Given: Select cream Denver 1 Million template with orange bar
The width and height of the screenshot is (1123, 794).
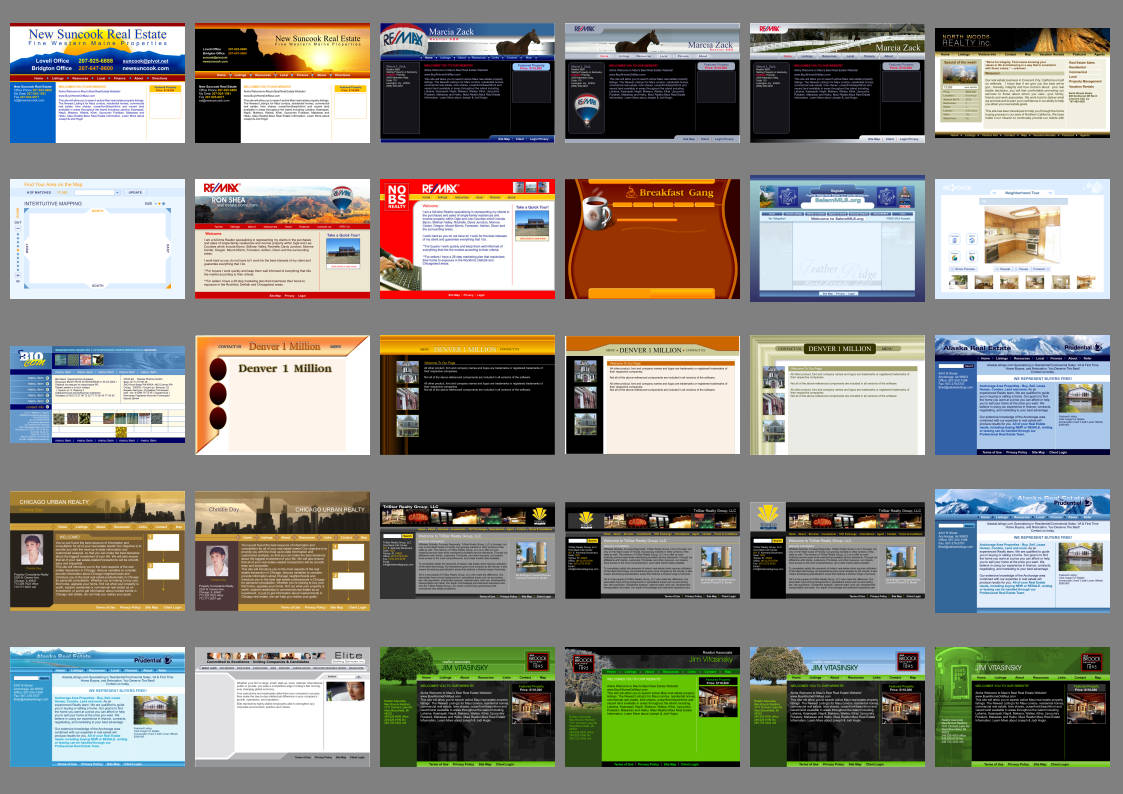Looking at the screenshot, I should (x=652, y=395).
